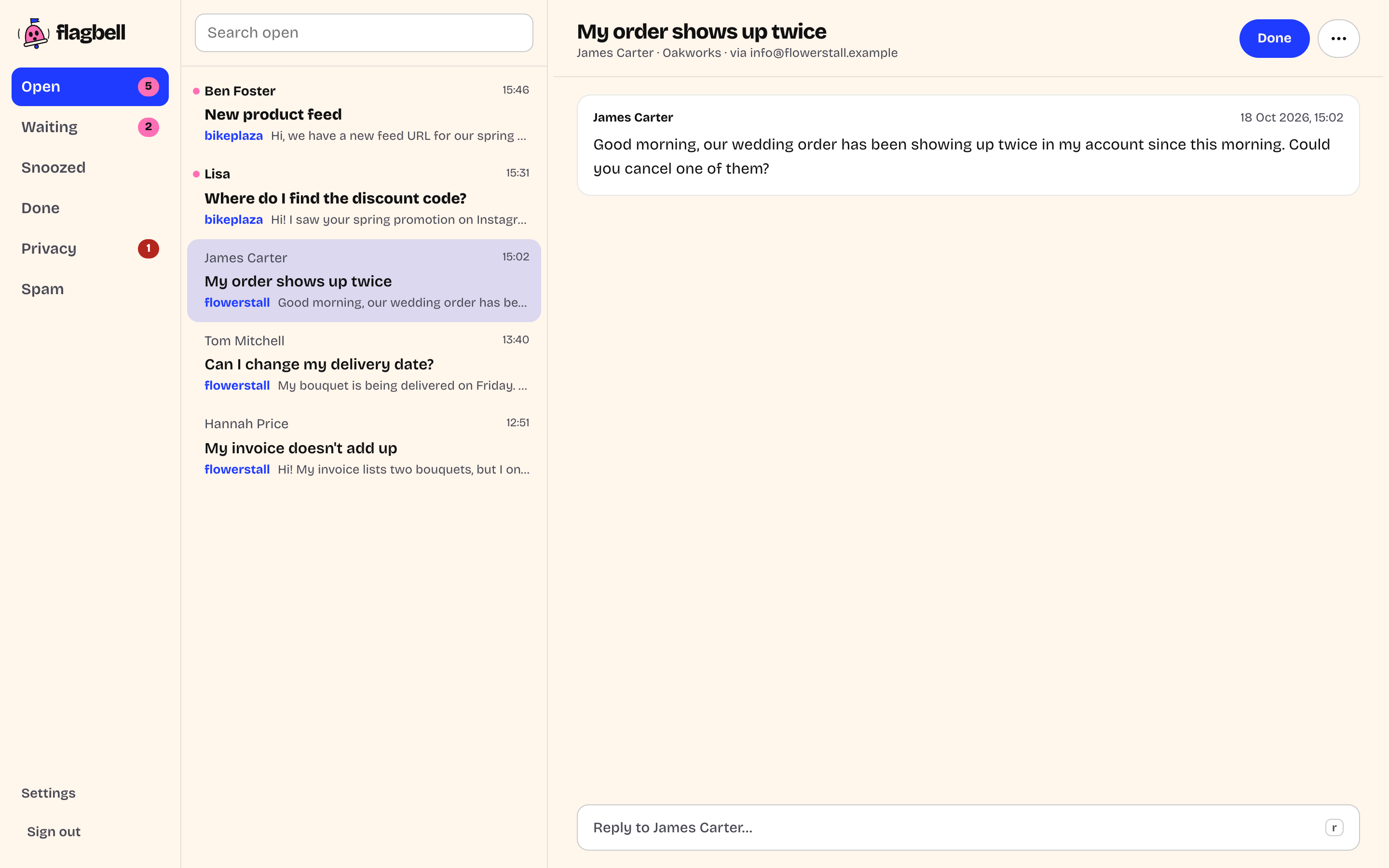Viewport: 1389px width, 868px height.
Task: Click bikeplaza tag on Ben Foster row
Action: [233, 136]
